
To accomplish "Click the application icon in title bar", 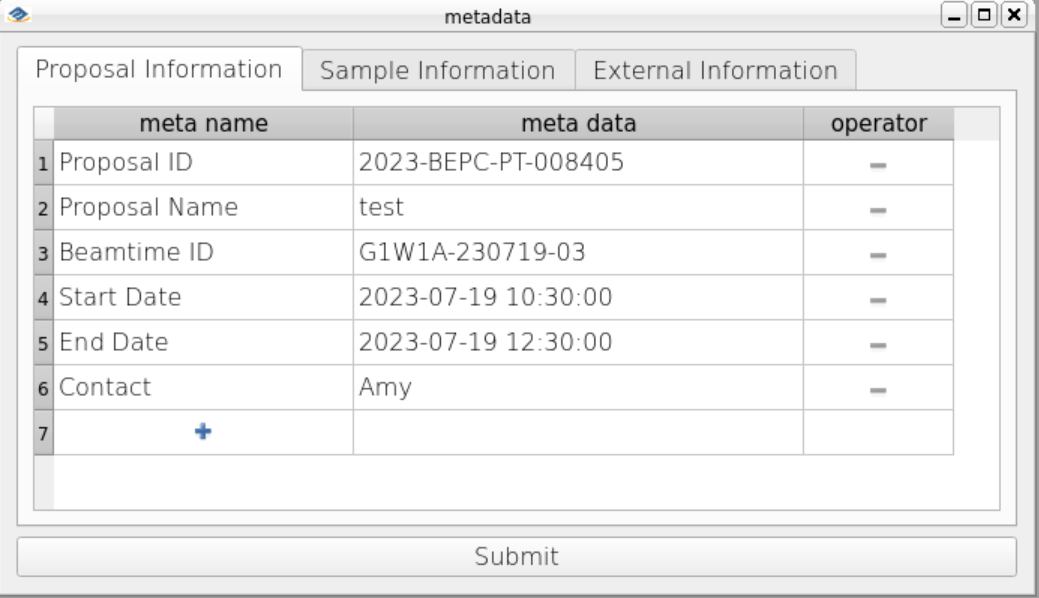I will click(x=18, y=15).
